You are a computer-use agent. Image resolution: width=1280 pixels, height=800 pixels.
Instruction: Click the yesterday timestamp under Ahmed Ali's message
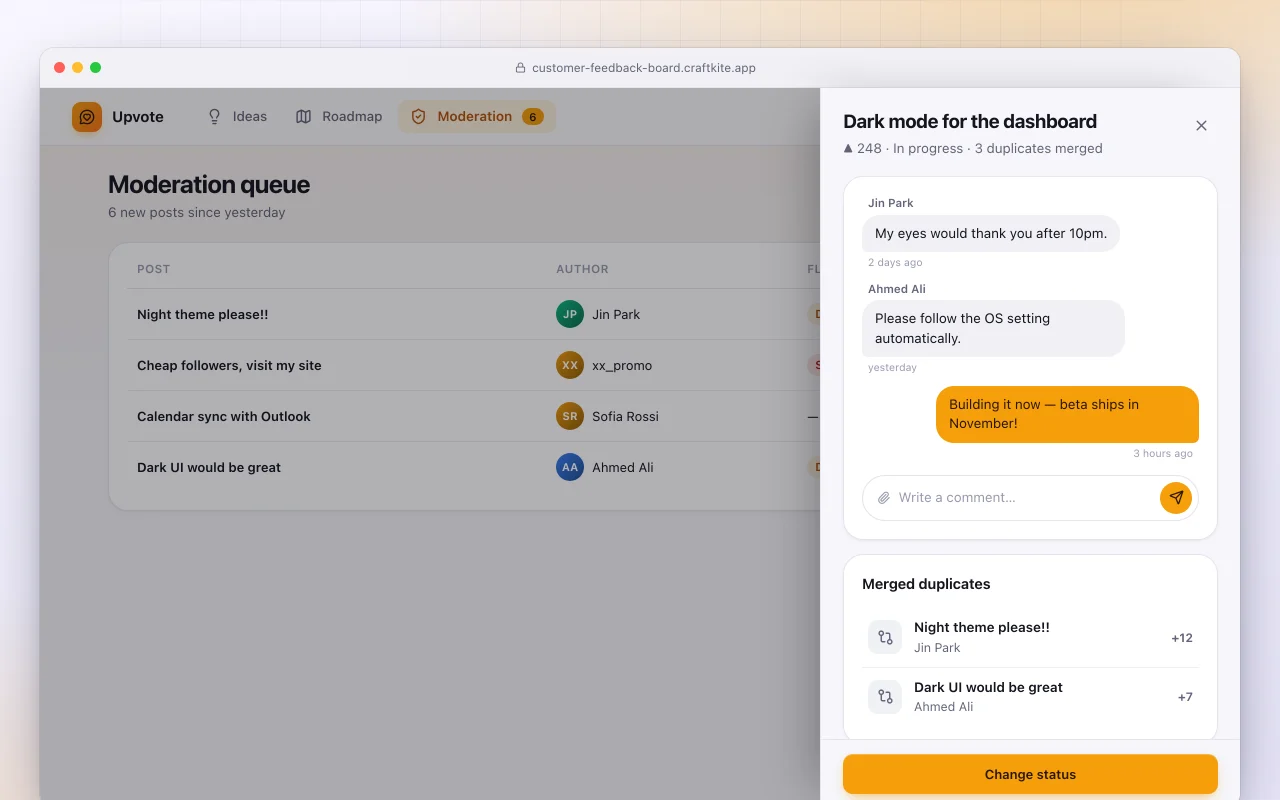(892, 367)
